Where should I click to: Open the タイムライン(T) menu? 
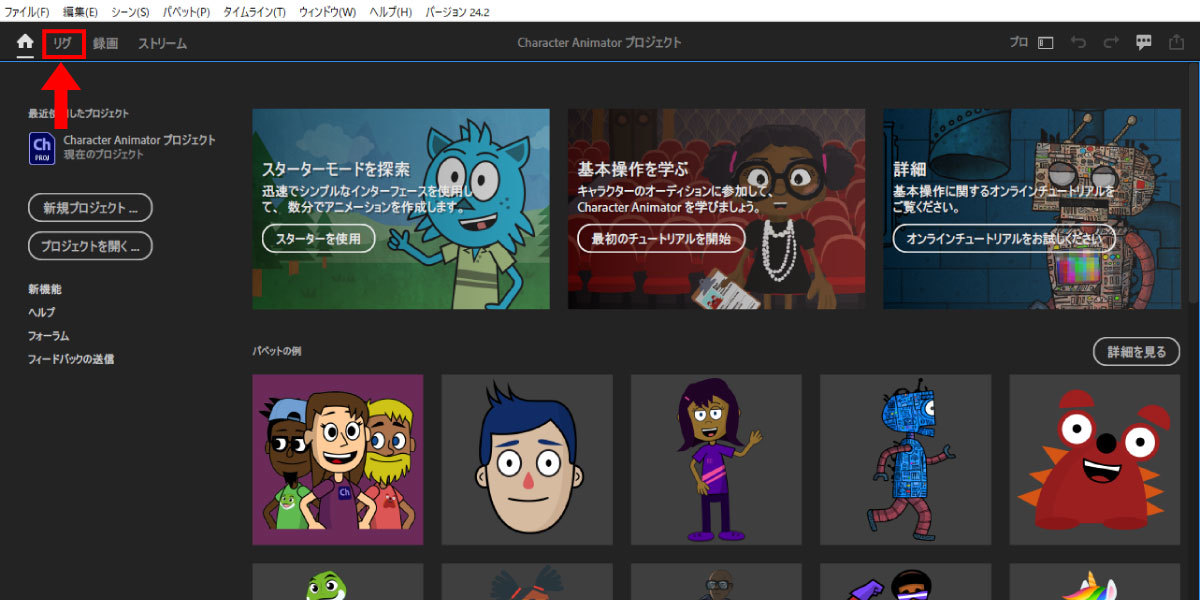pos(253,11)
